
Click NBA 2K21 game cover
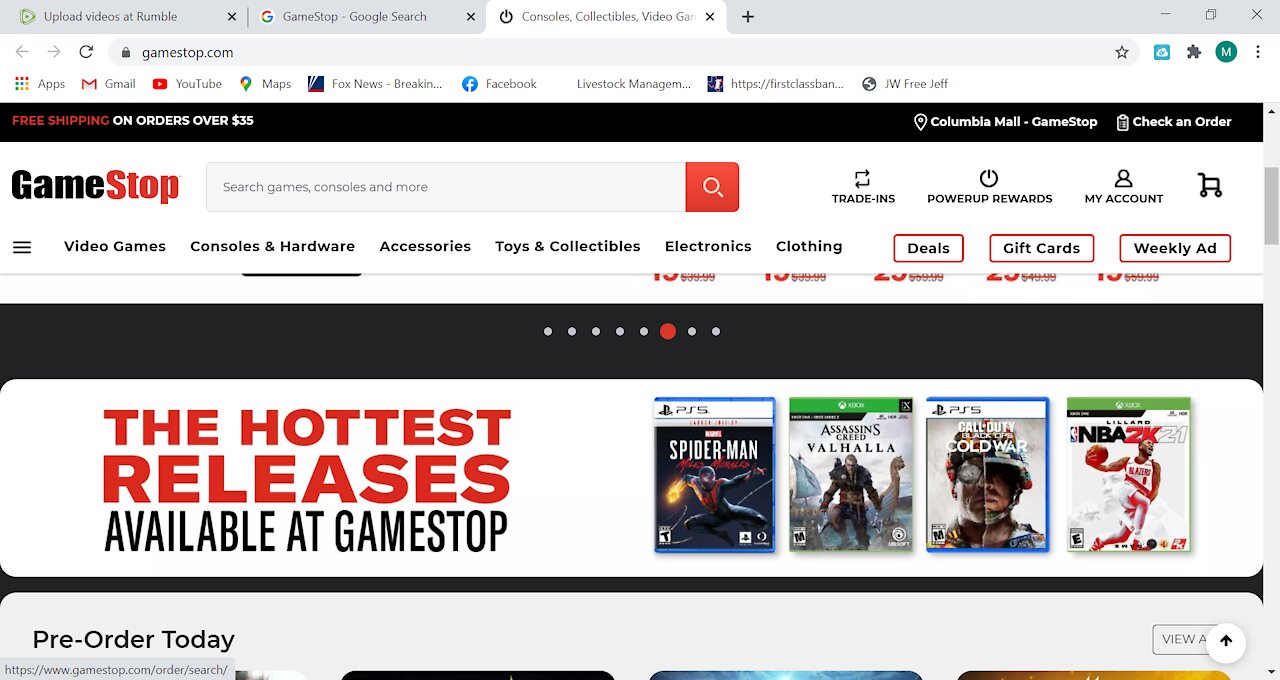click(1129, 475)
